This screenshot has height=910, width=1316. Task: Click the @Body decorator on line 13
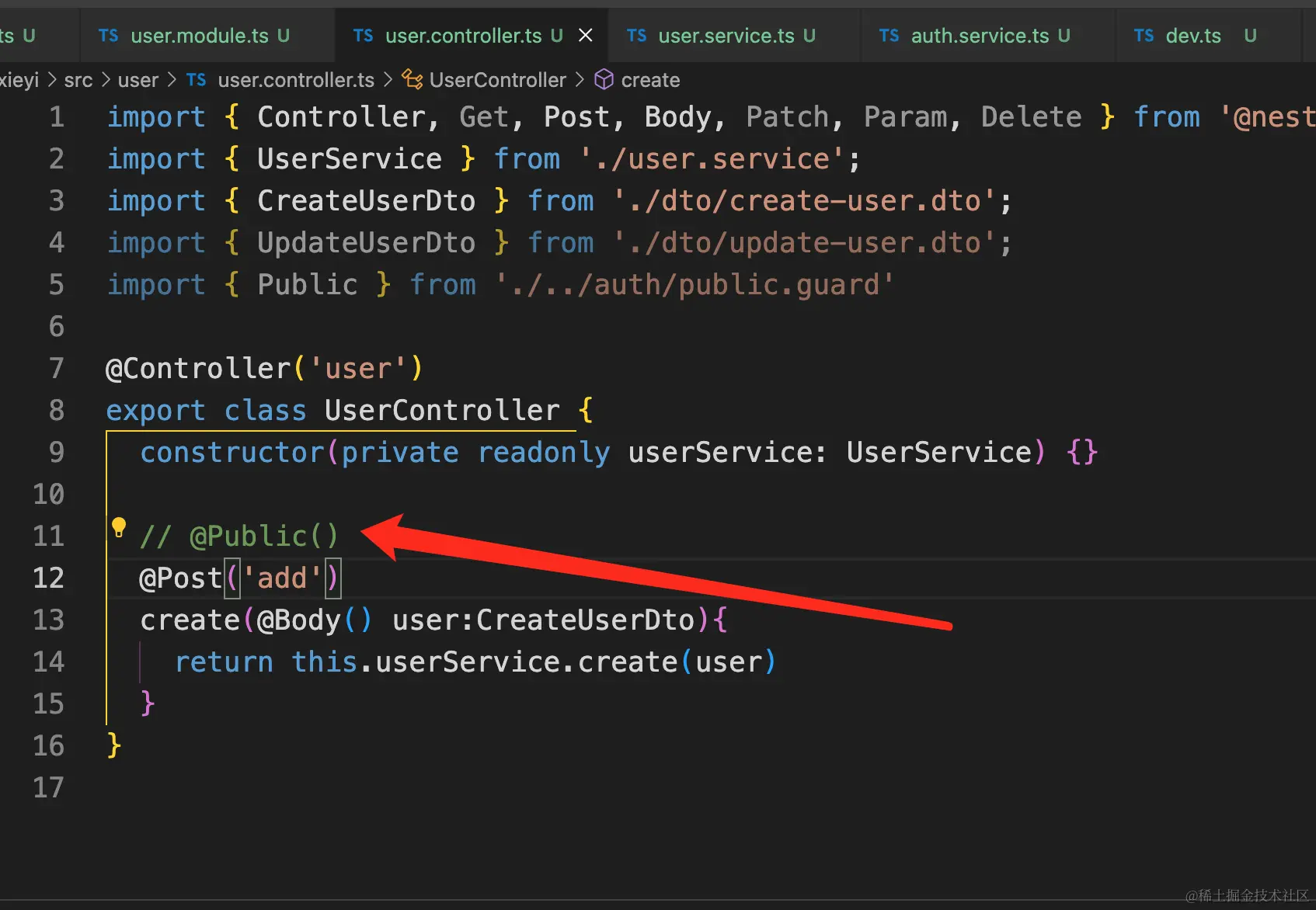[299, 620]
